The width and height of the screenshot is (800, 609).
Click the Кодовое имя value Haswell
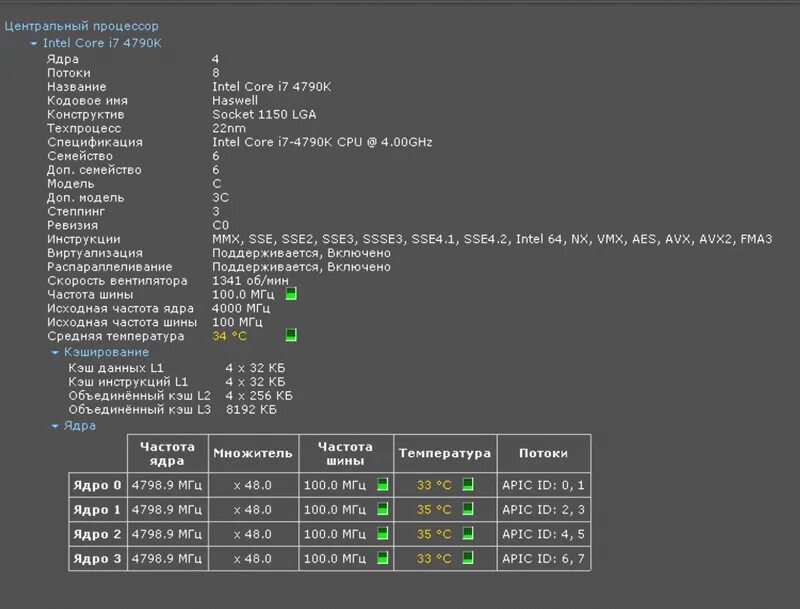tap(235, 100)
